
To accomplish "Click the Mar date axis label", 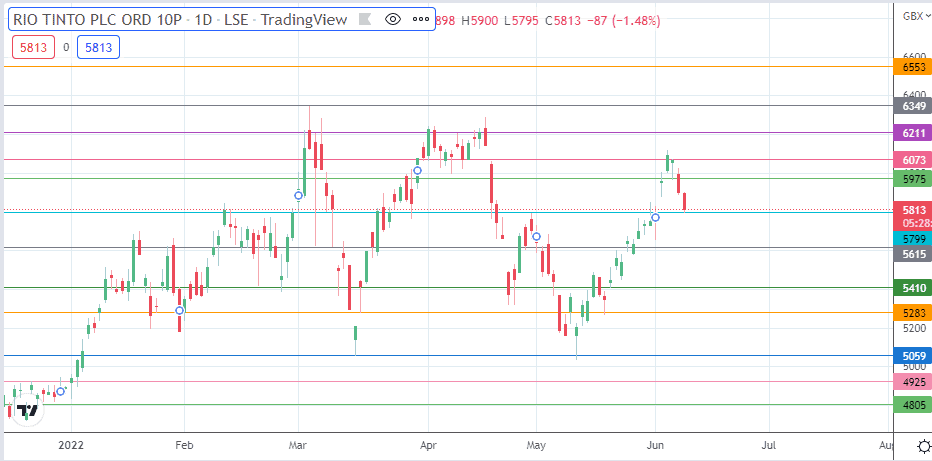I will [x=298, y=445].
